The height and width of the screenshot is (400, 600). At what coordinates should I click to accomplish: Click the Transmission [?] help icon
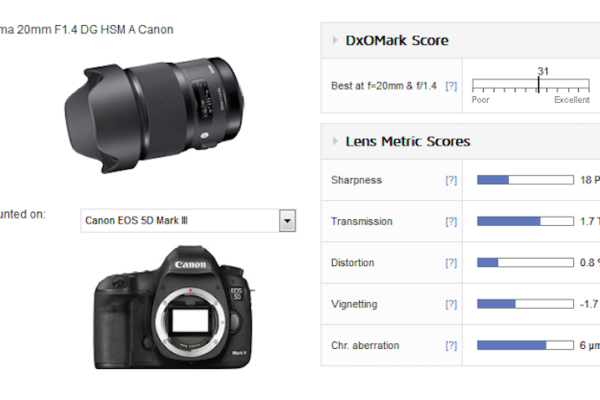click(451, 221)
